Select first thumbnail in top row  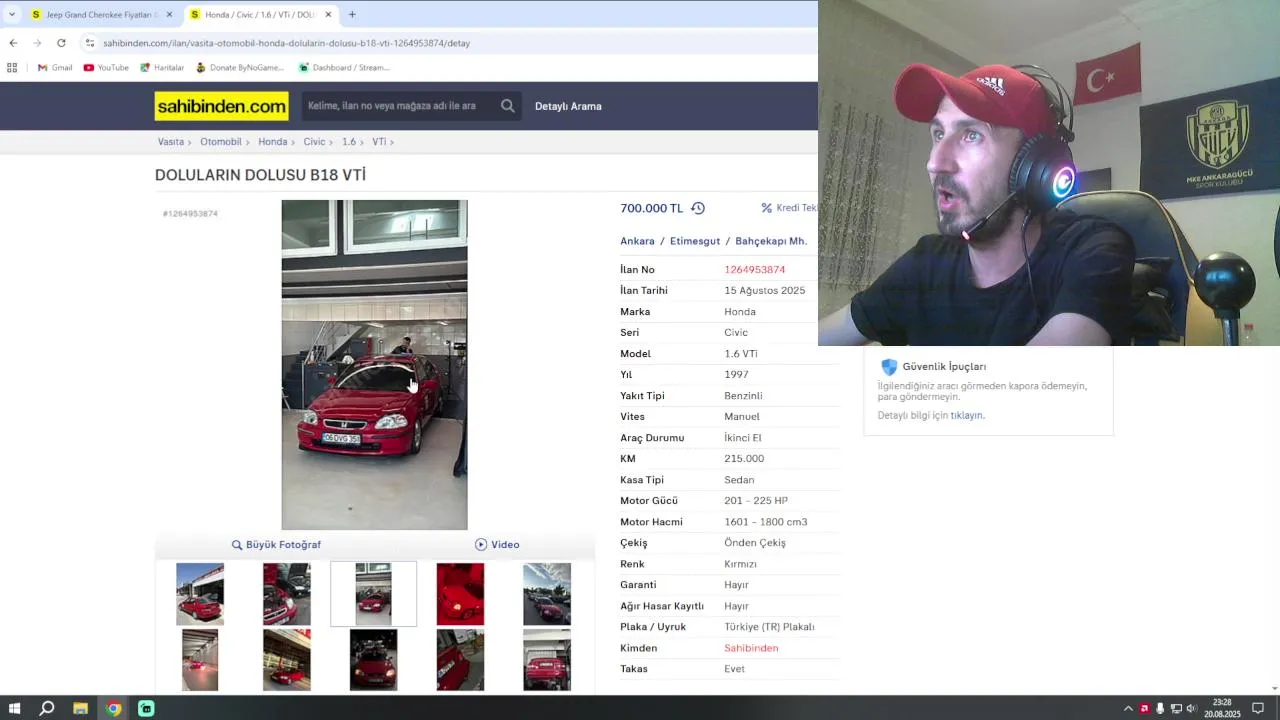[x=200, y=594]
